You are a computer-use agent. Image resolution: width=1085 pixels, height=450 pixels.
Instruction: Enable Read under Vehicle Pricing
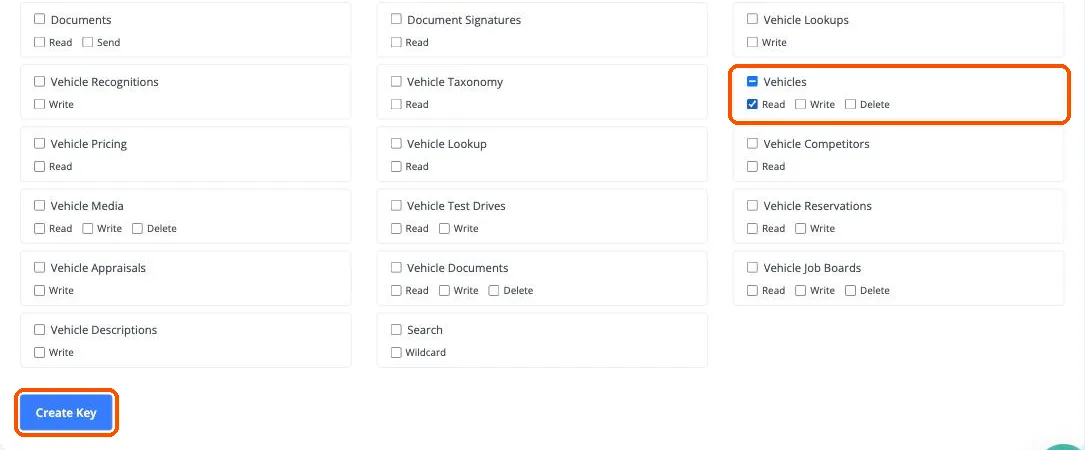tap(39, 167)
